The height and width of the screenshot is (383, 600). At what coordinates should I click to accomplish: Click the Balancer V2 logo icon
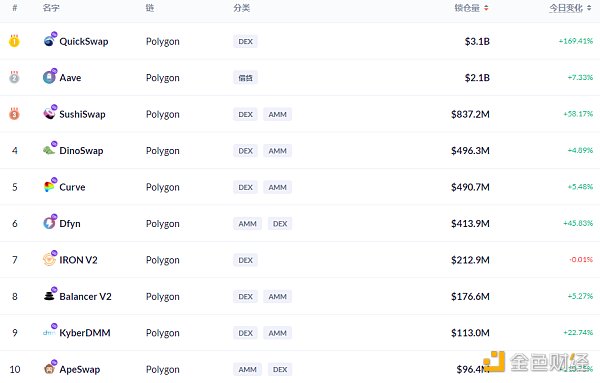pos(49,295)
